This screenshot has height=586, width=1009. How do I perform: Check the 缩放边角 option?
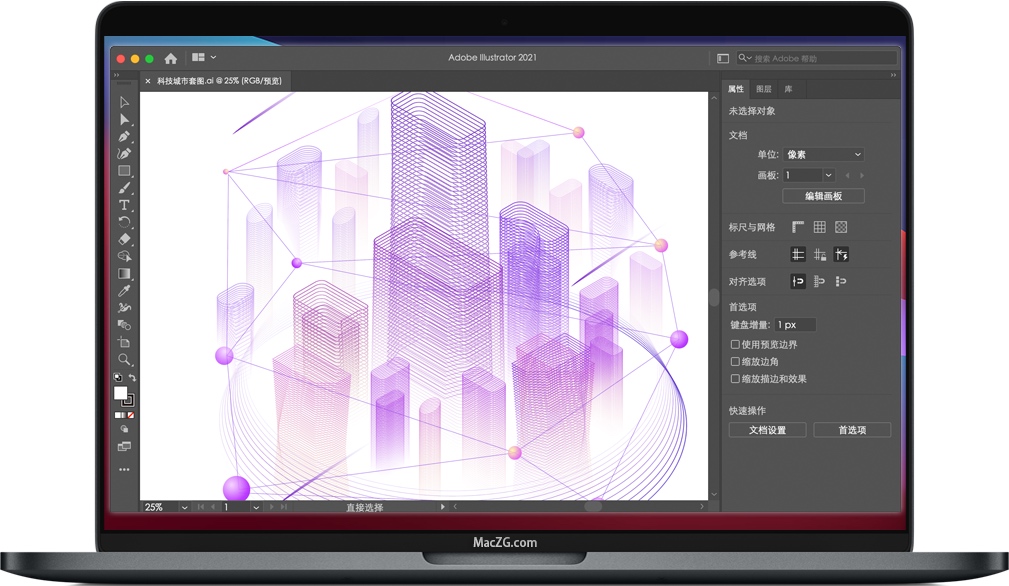[735, 361]
